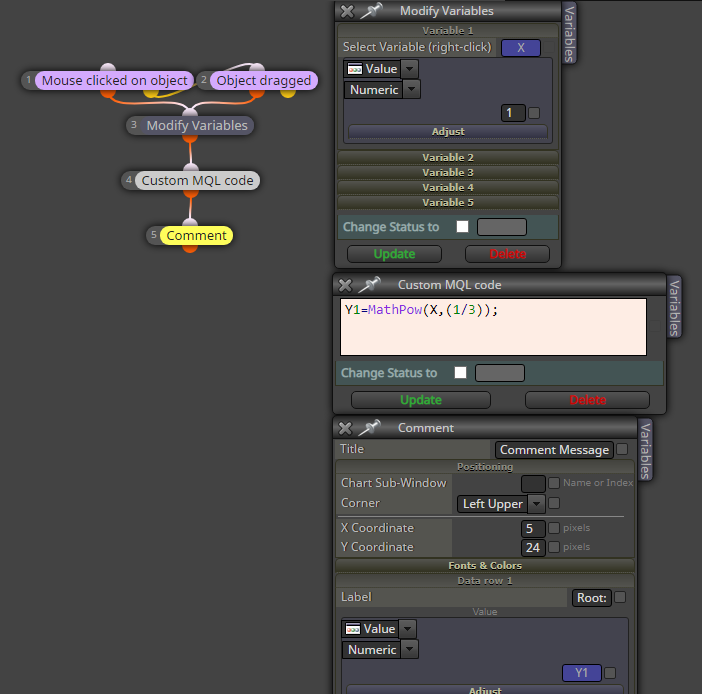Click the Adjust bar in the Comment panel
The image size is (702, 694).
tap(485, 690)
